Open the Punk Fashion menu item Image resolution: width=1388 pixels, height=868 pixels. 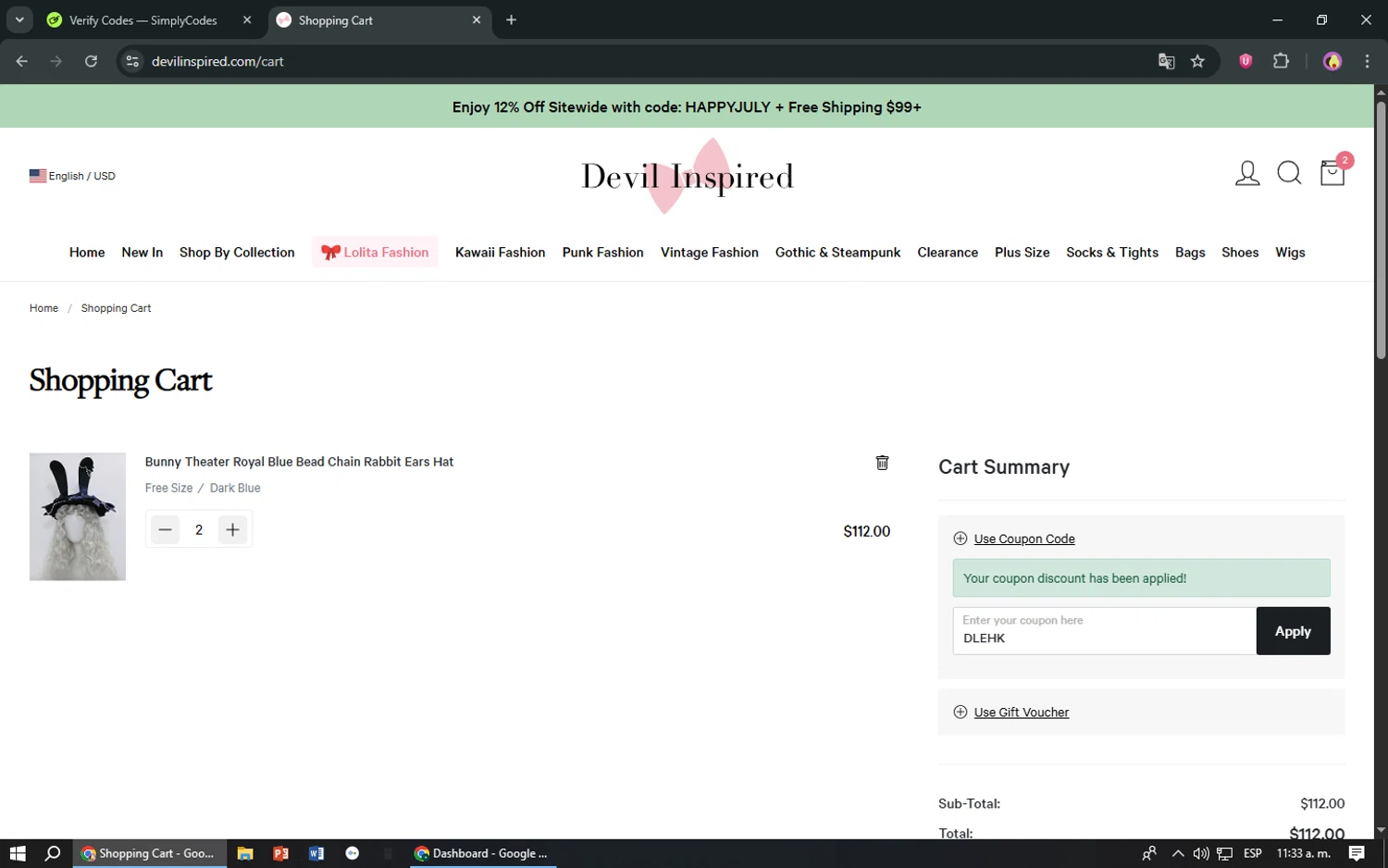point(602,253)
